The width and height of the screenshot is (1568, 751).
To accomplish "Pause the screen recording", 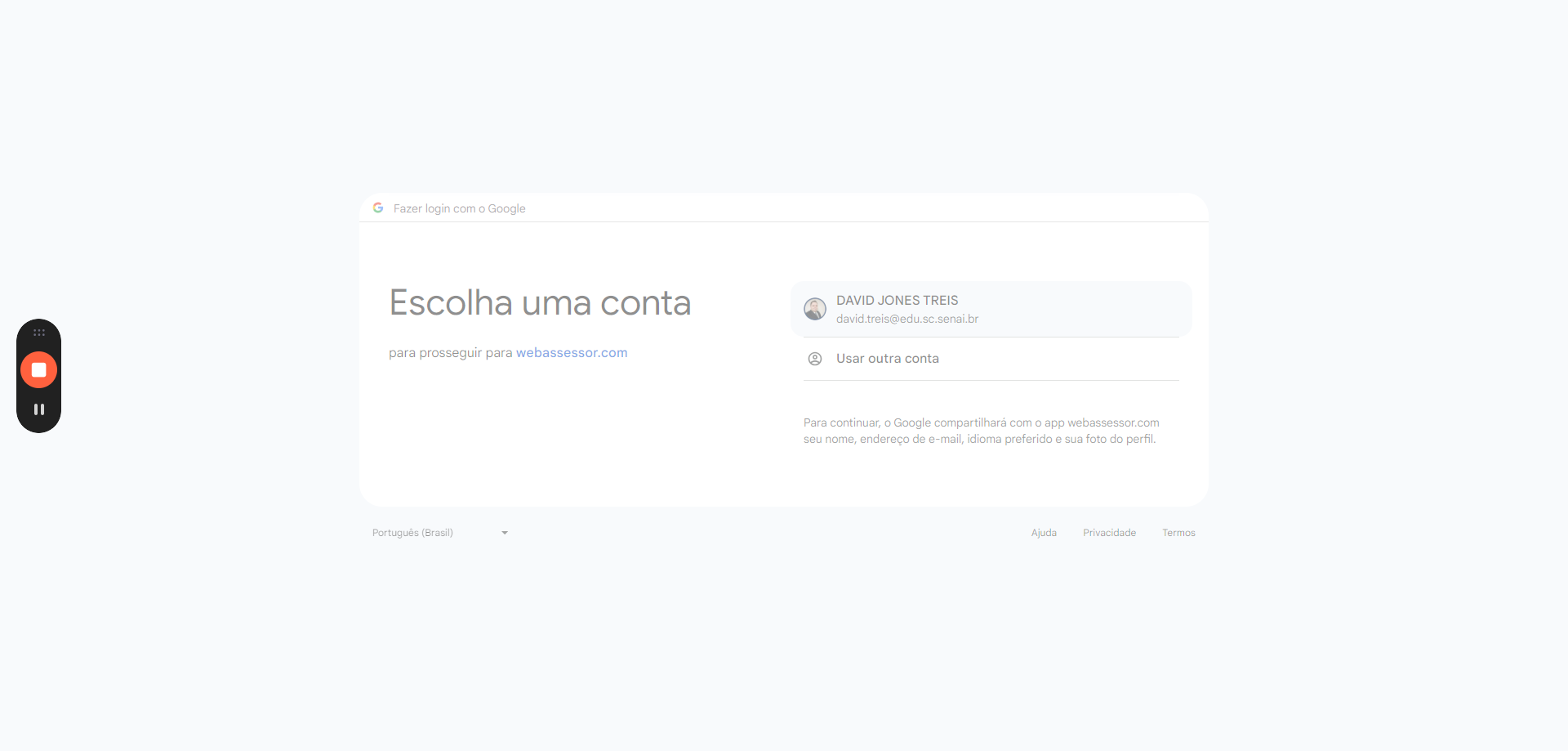I will tap(38, 409).
